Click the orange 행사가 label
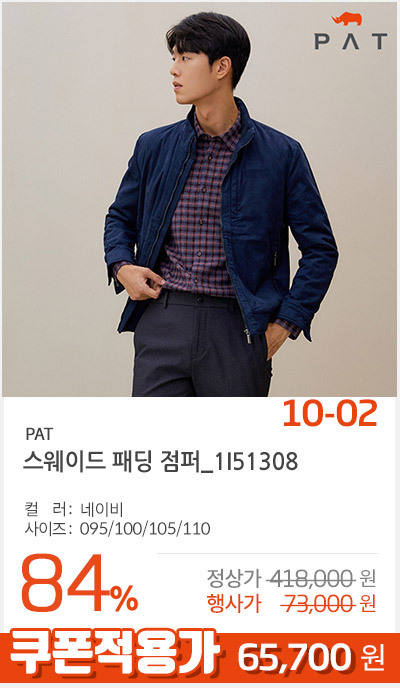400x688 pixels. (x=234, y=605)
